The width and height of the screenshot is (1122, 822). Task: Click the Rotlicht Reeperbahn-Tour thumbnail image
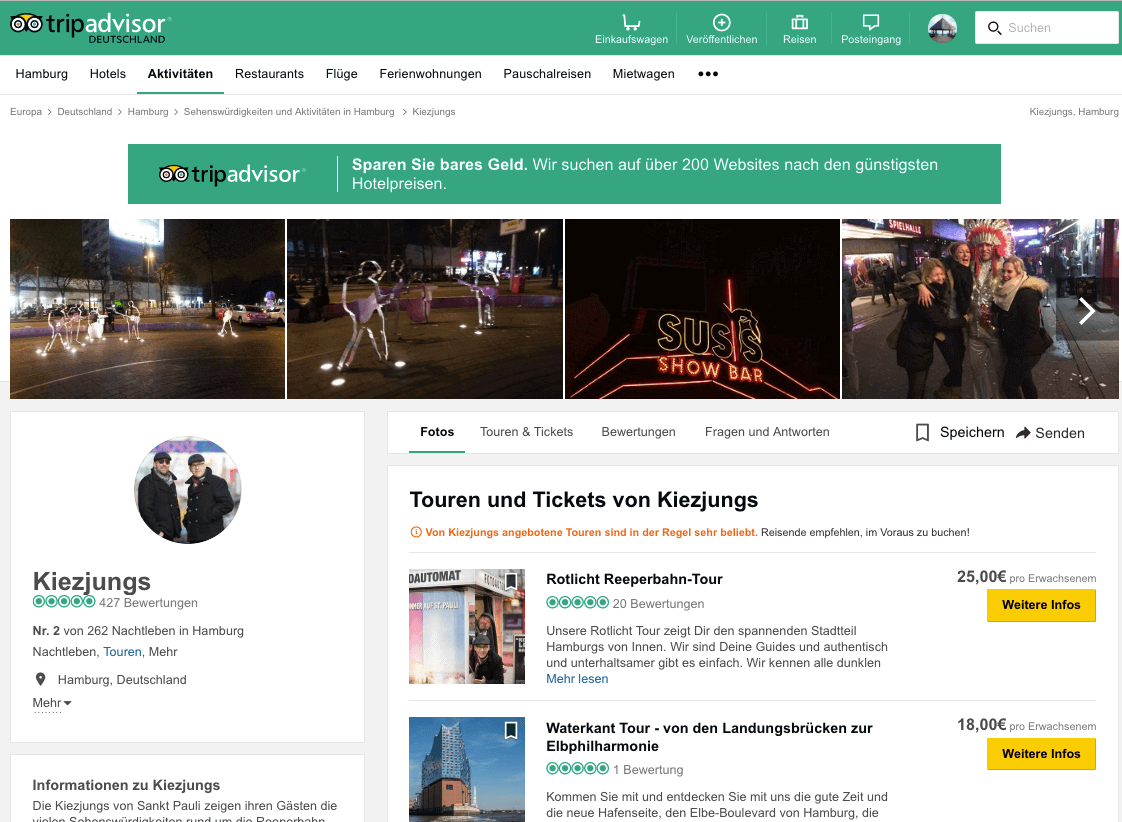467,627
